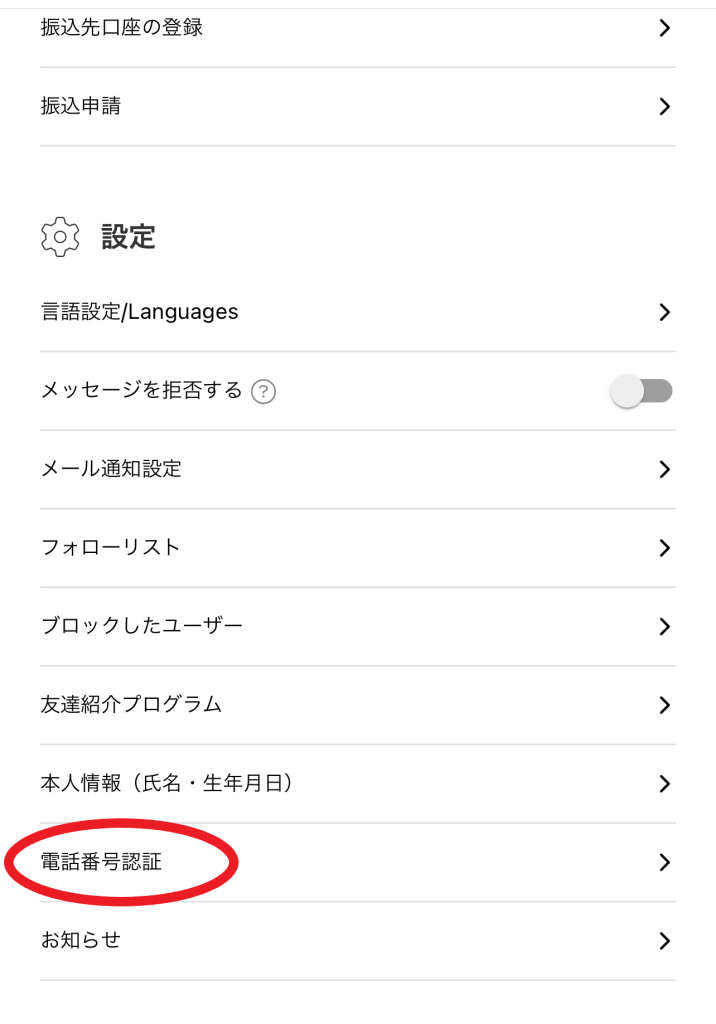Image resolution: width=716 pixels, height=1024 pixels.
Task: View the フォローリスト entry
Action: (x=111, y=548)
